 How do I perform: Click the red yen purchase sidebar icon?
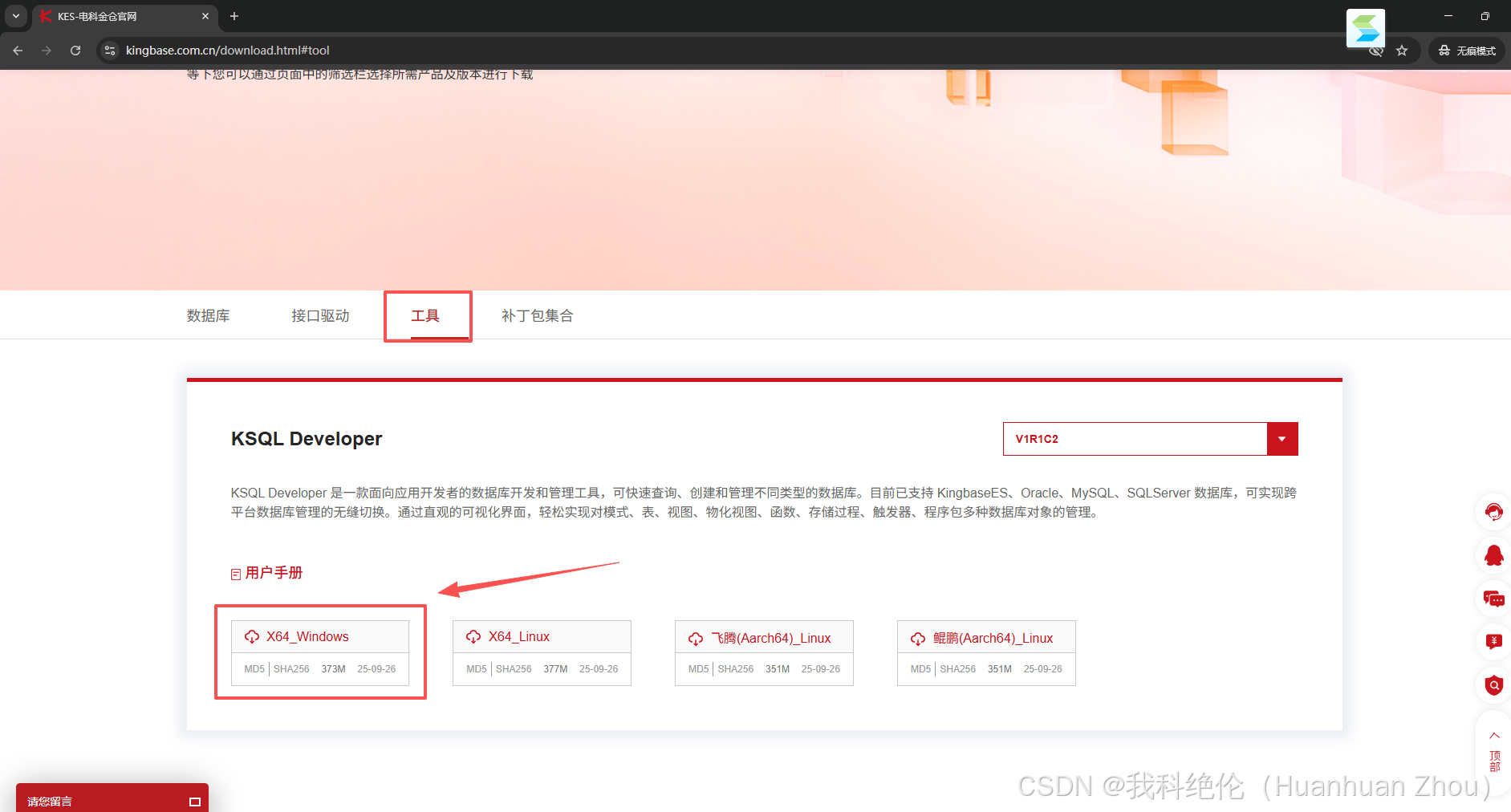click(1493, 642)
